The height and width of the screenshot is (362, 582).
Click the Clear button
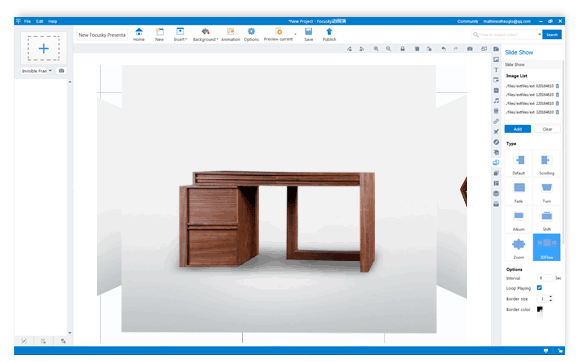tap(547, 129)
